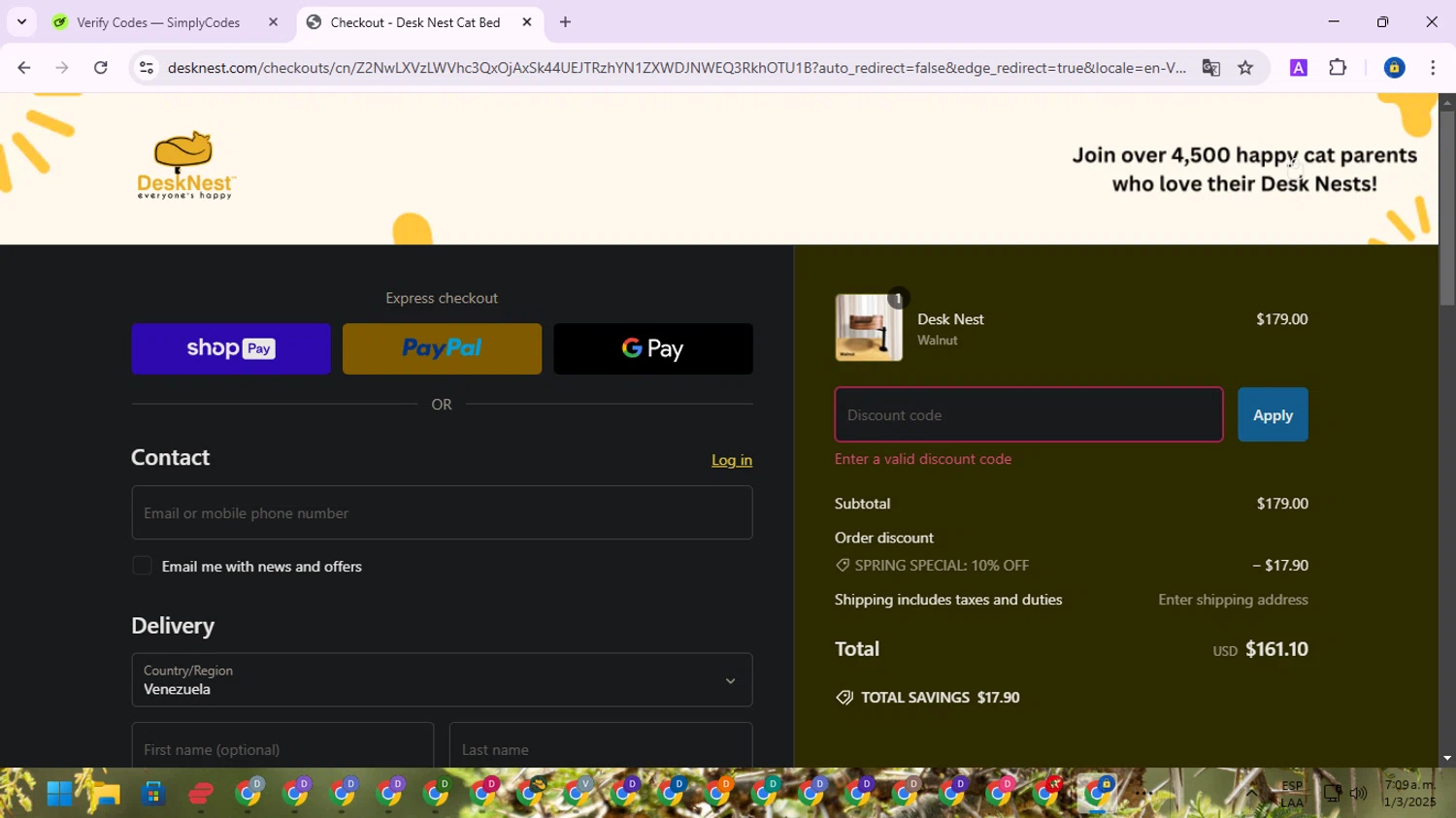1456x818 pixels.
Task: Click the Discount code field
Action: click(1029, 414)
